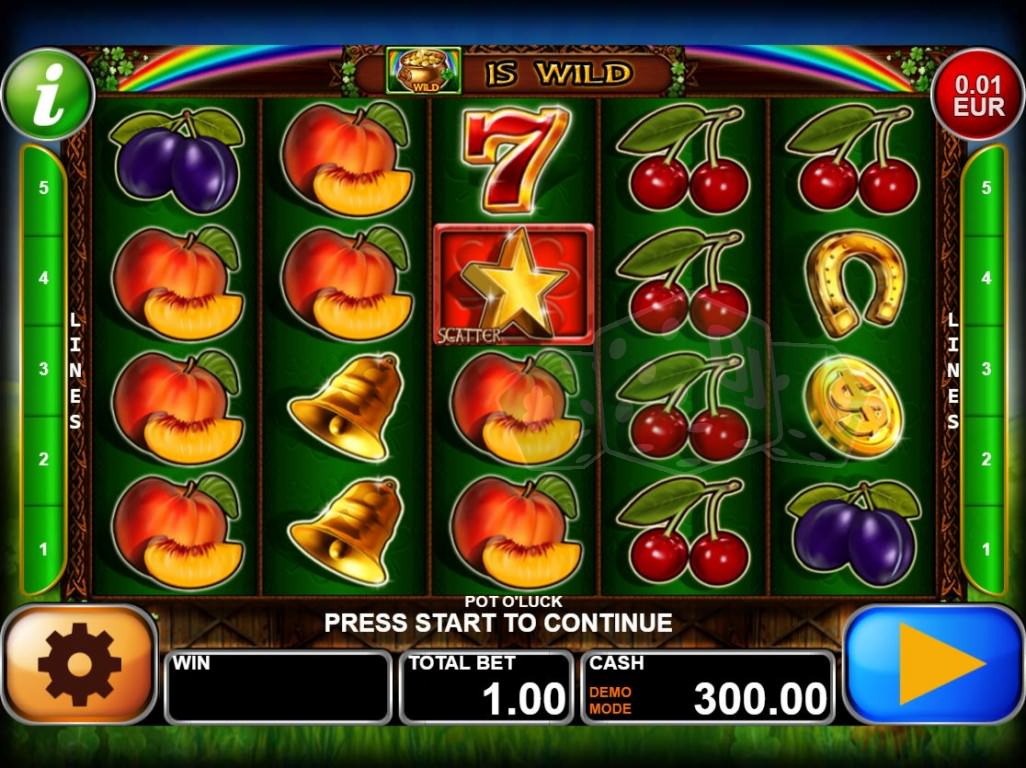Select line 1 on the left panel
This screenshot has width=1026, height=768.
coord(43,549)
